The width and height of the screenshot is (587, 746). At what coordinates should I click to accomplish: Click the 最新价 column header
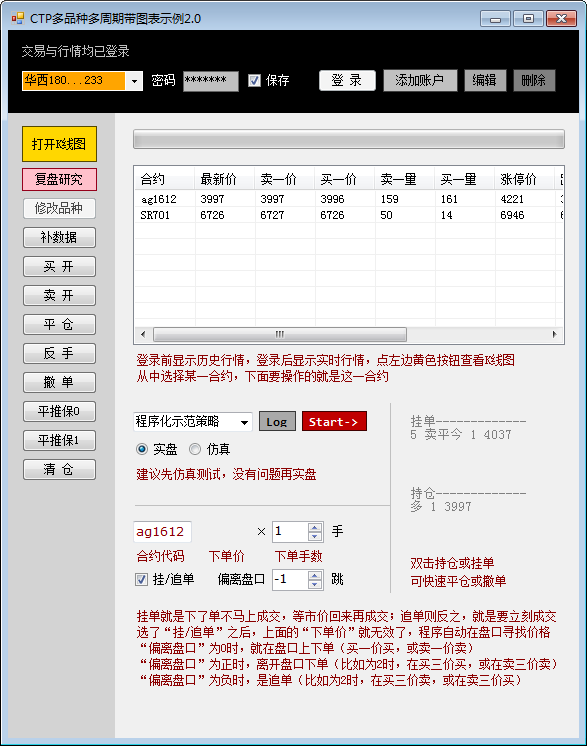(225, 179)
